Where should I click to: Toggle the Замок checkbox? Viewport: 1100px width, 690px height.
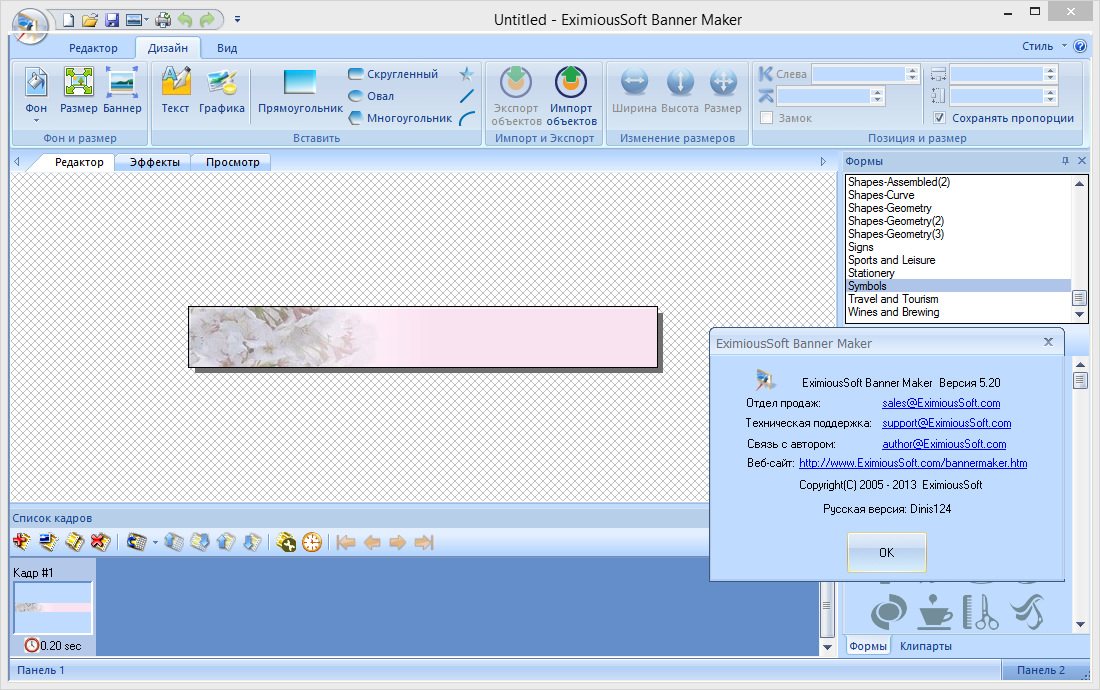tap(767, 118)
